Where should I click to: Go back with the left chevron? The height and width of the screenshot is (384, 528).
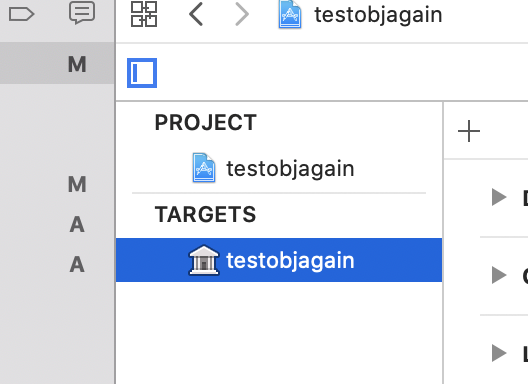196,14
